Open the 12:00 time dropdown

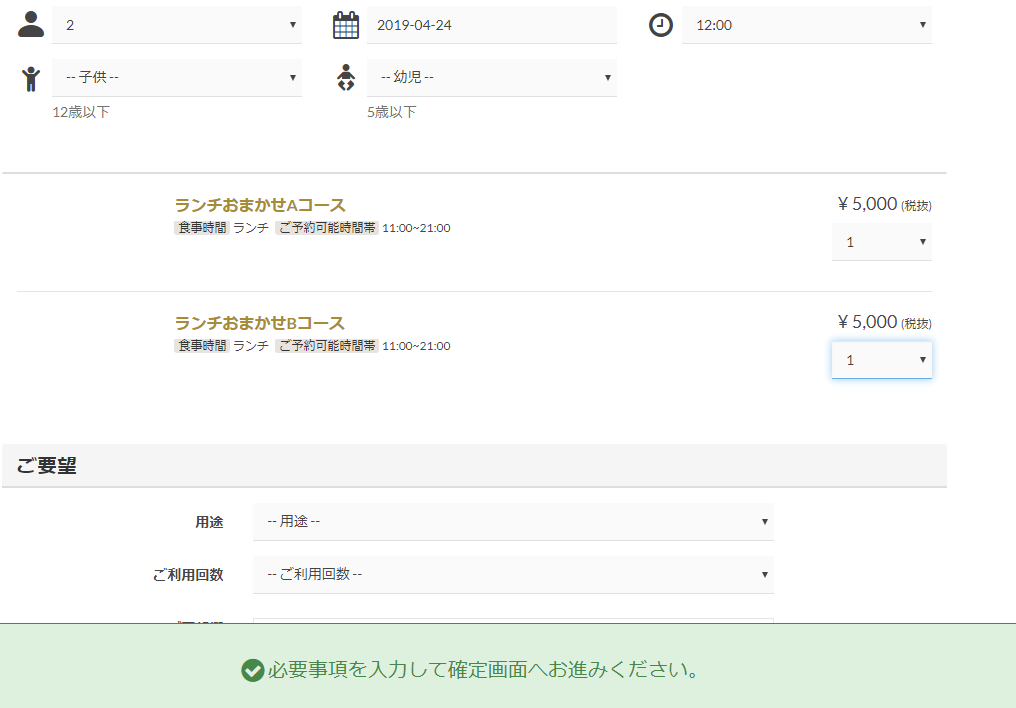point(807,25)
